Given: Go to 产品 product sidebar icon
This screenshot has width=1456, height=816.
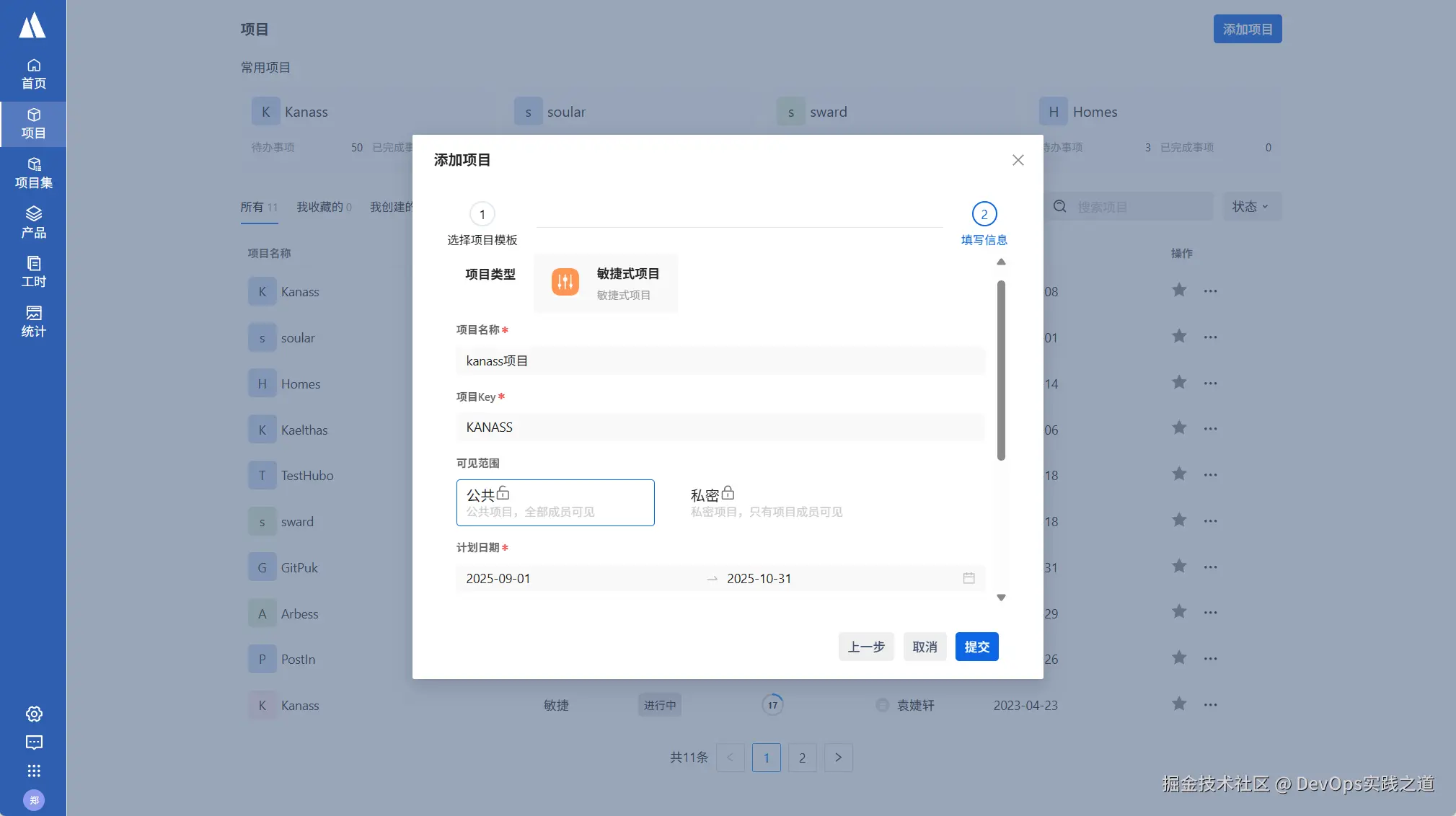Looking at the screenshot, I should click(33, 222).
